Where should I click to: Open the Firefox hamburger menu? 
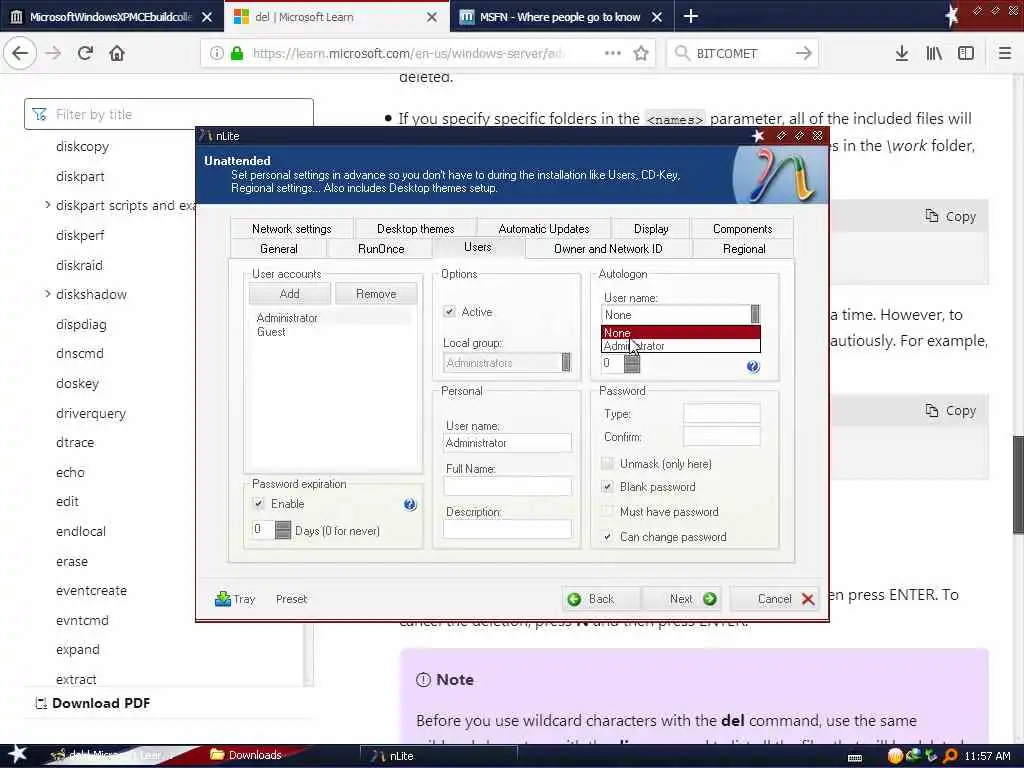[1005, 53]
